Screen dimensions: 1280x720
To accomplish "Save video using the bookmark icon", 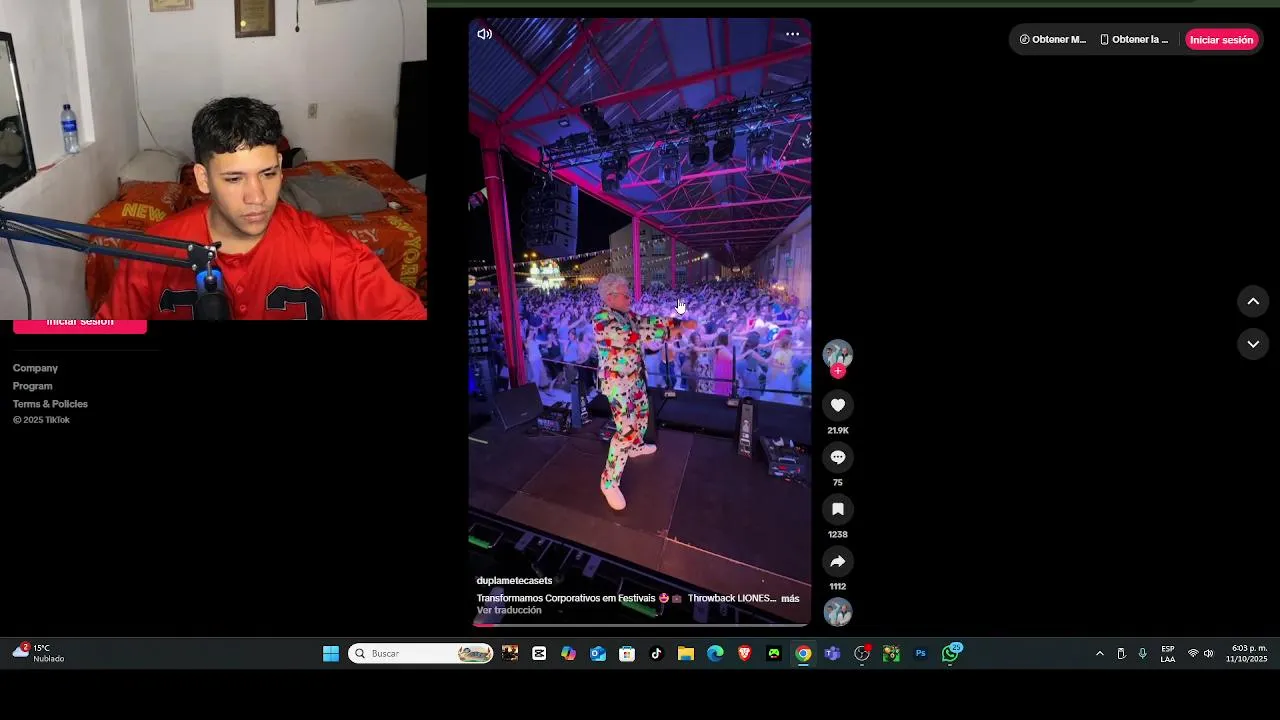I will click(x=838, y=509).
